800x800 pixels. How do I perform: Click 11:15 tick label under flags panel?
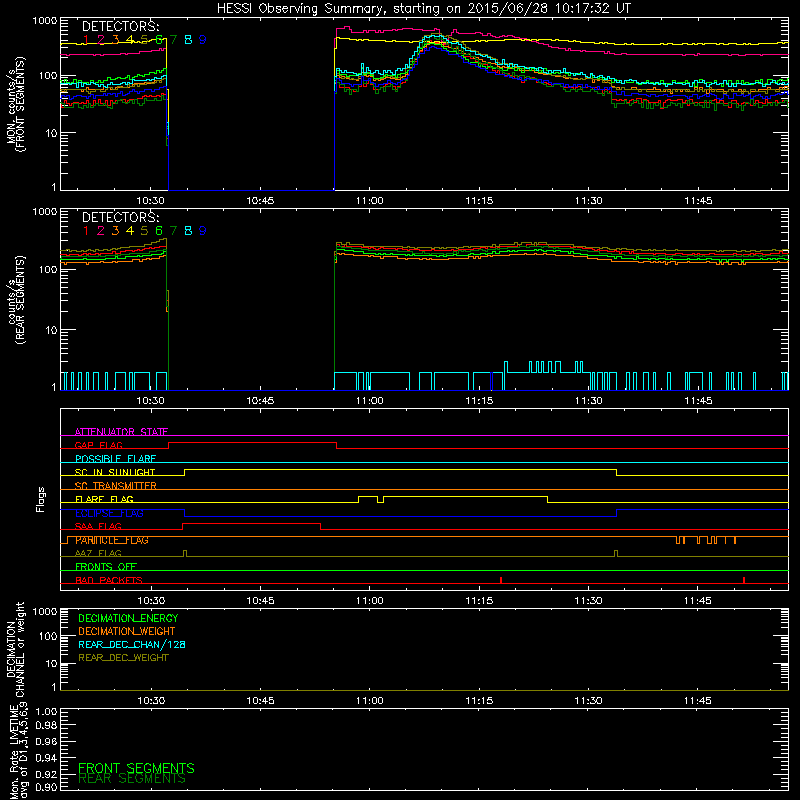[x=479, y=601]
